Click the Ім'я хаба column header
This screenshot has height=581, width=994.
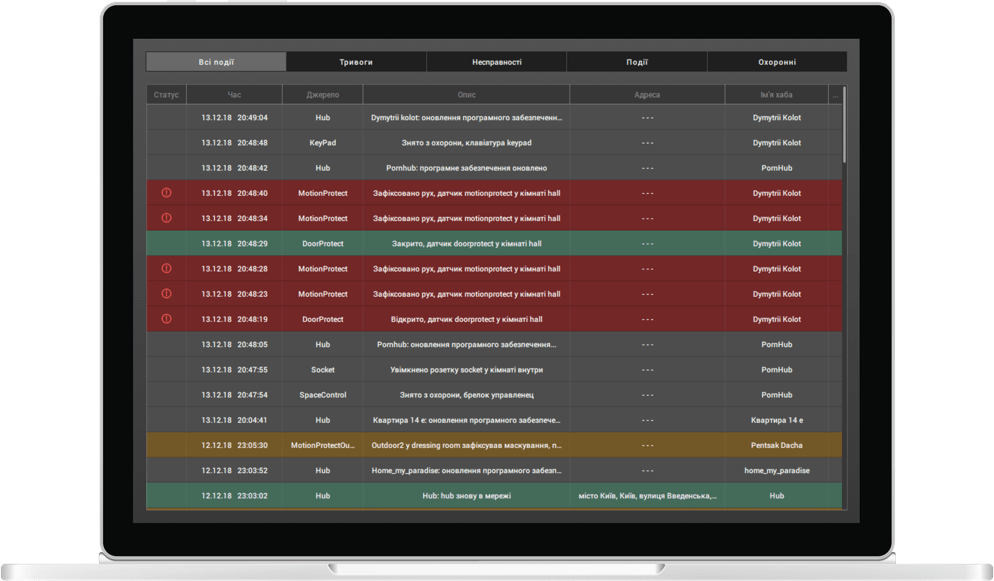tap(776, 95)
